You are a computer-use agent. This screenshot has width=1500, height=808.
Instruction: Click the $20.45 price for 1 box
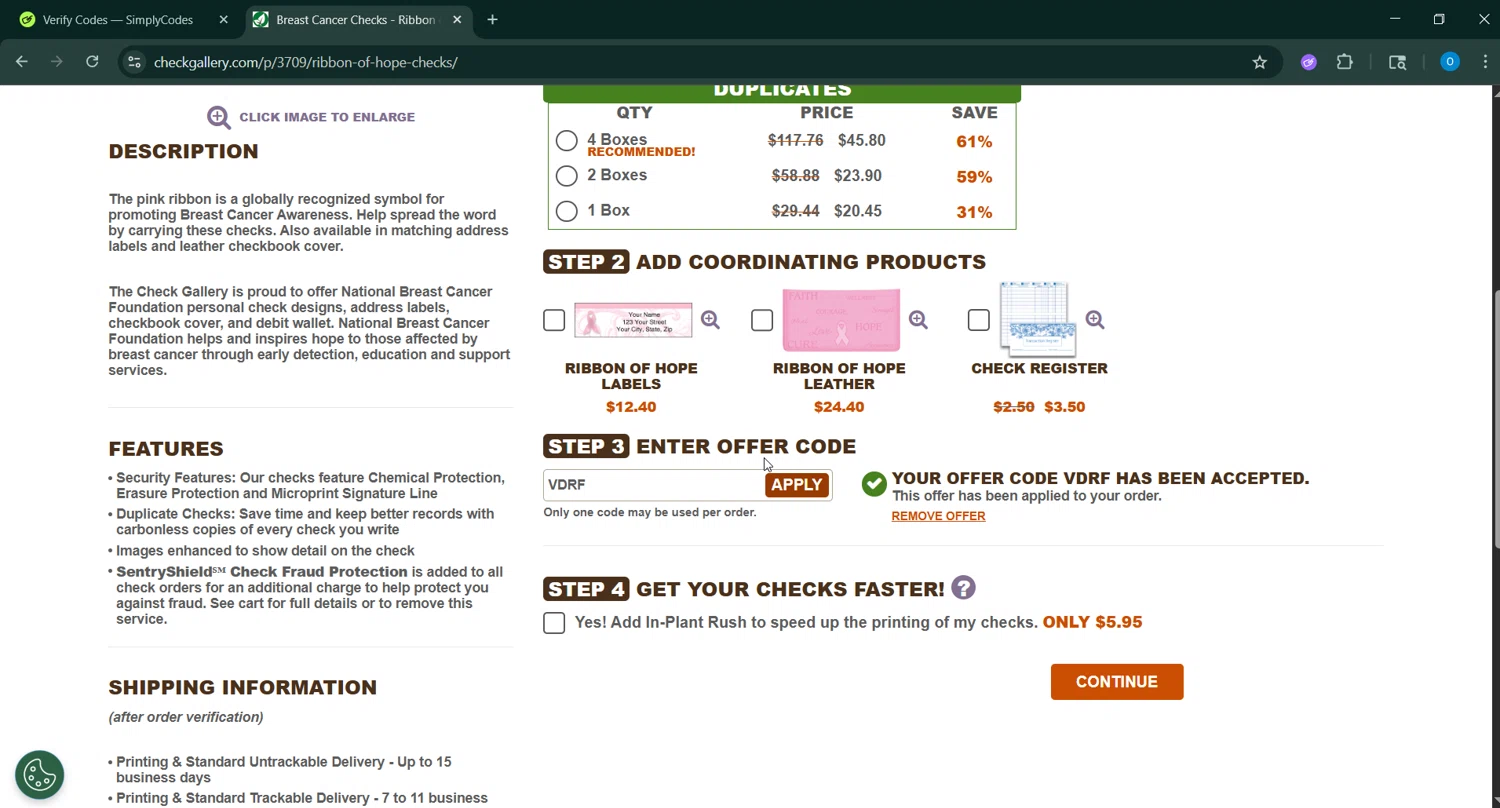click(858, 211)
